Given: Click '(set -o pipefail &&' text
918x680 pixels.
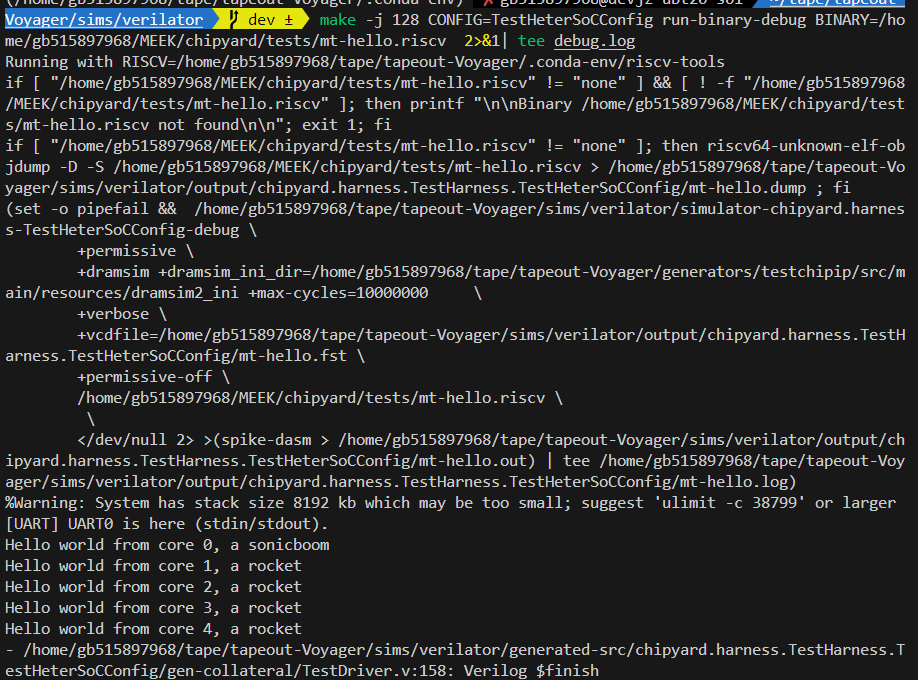Looking at the screenshot, I should (91, 209).
